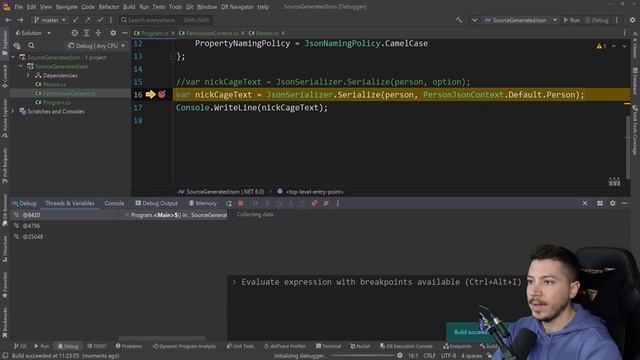Expand Scratches and Consoles node
The width and height of the screenshot is (640, 360).
13,111
